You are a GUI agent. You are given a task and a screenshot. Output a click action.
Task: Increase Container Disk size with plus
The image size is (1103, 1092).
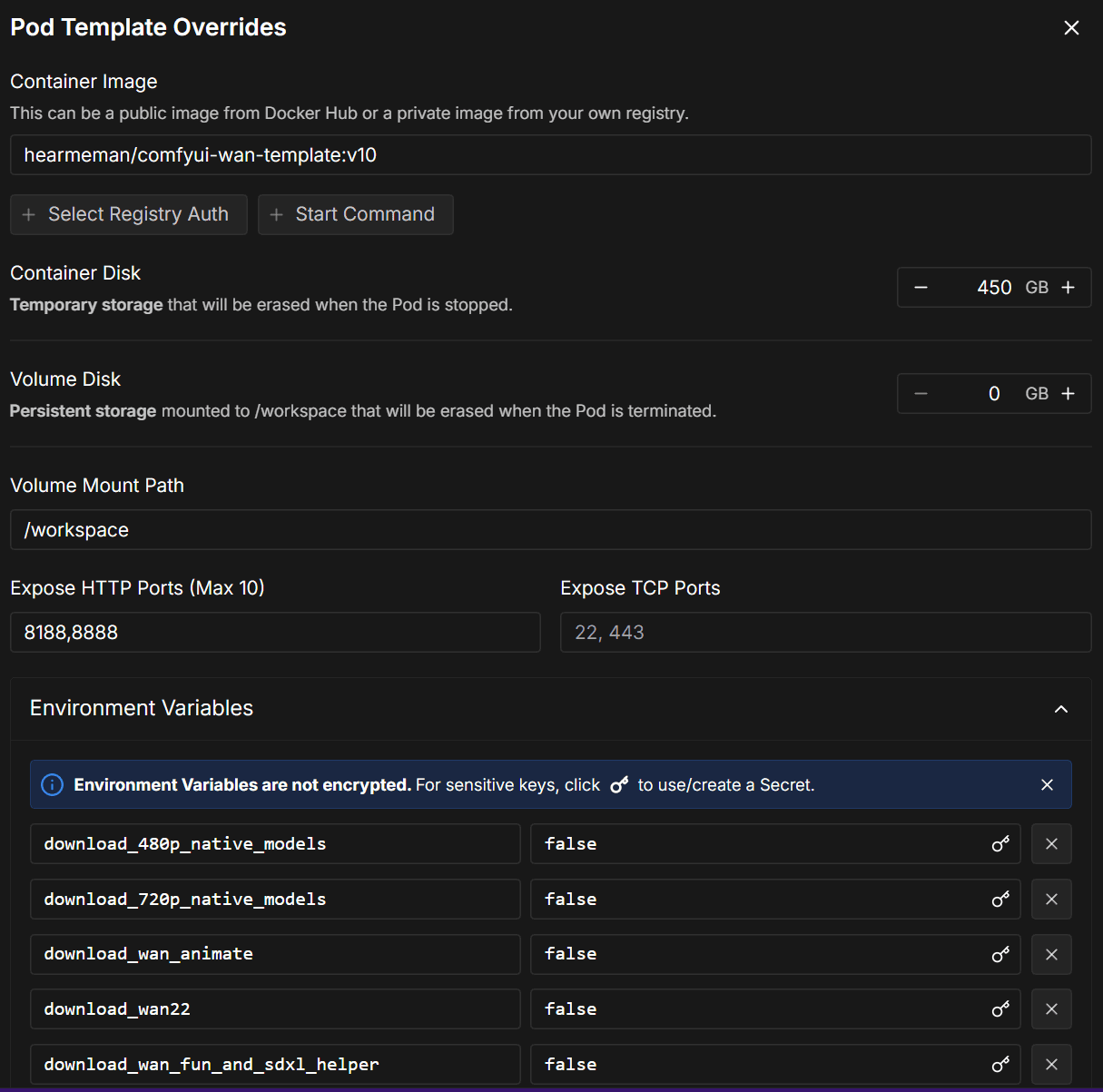coord(1069,288)
